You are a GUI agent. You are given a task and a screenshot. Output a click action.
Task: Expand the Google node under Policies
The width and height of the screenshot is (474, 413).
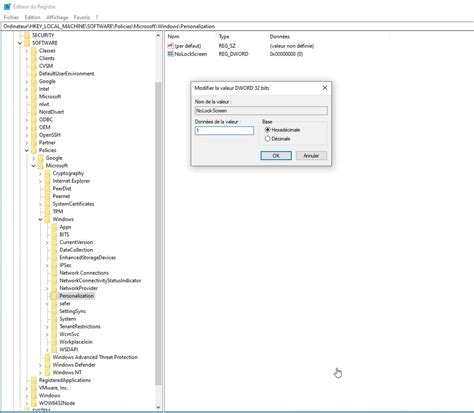[34, 158]
